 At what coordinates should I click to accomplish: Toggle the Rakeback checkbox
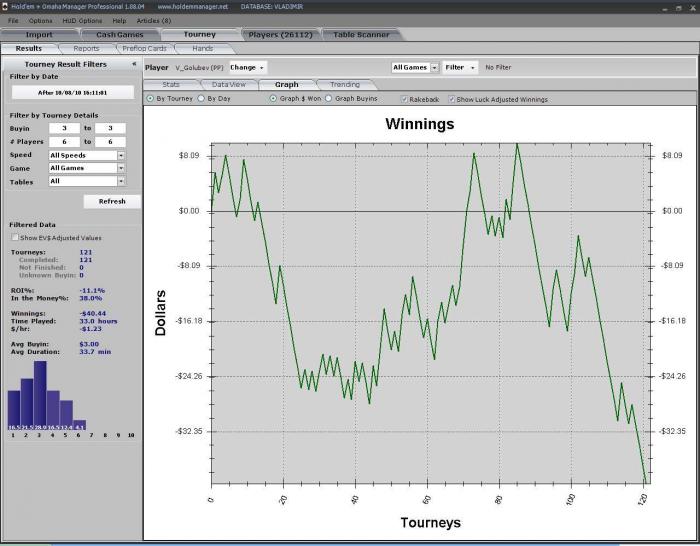point(404,99)
